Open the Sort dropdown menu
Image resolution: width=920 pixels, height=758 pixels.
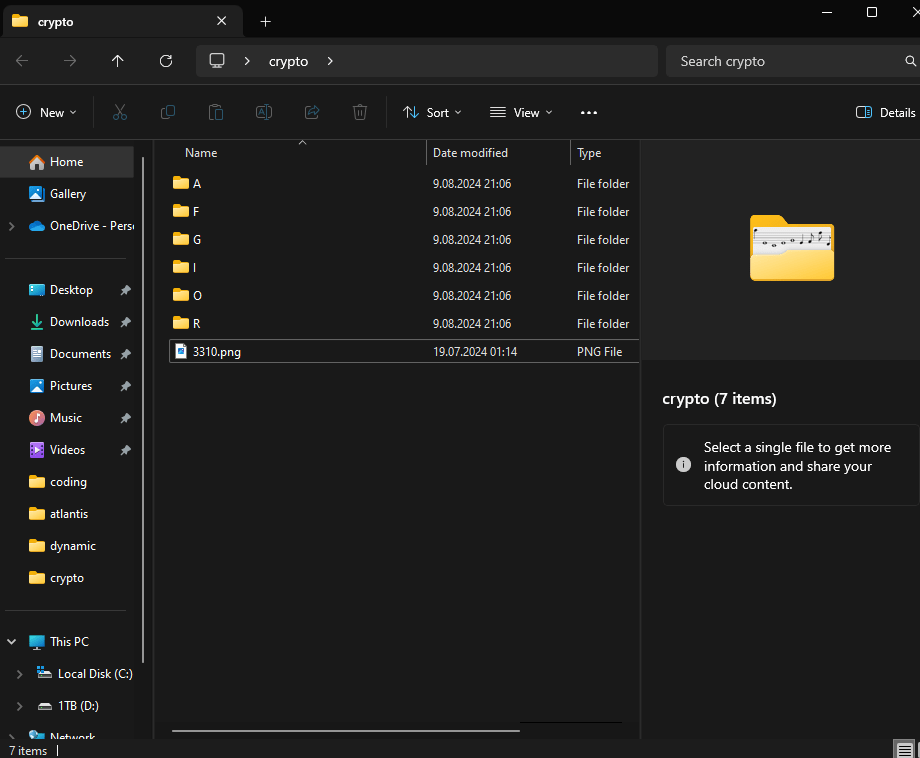point(432,113)
